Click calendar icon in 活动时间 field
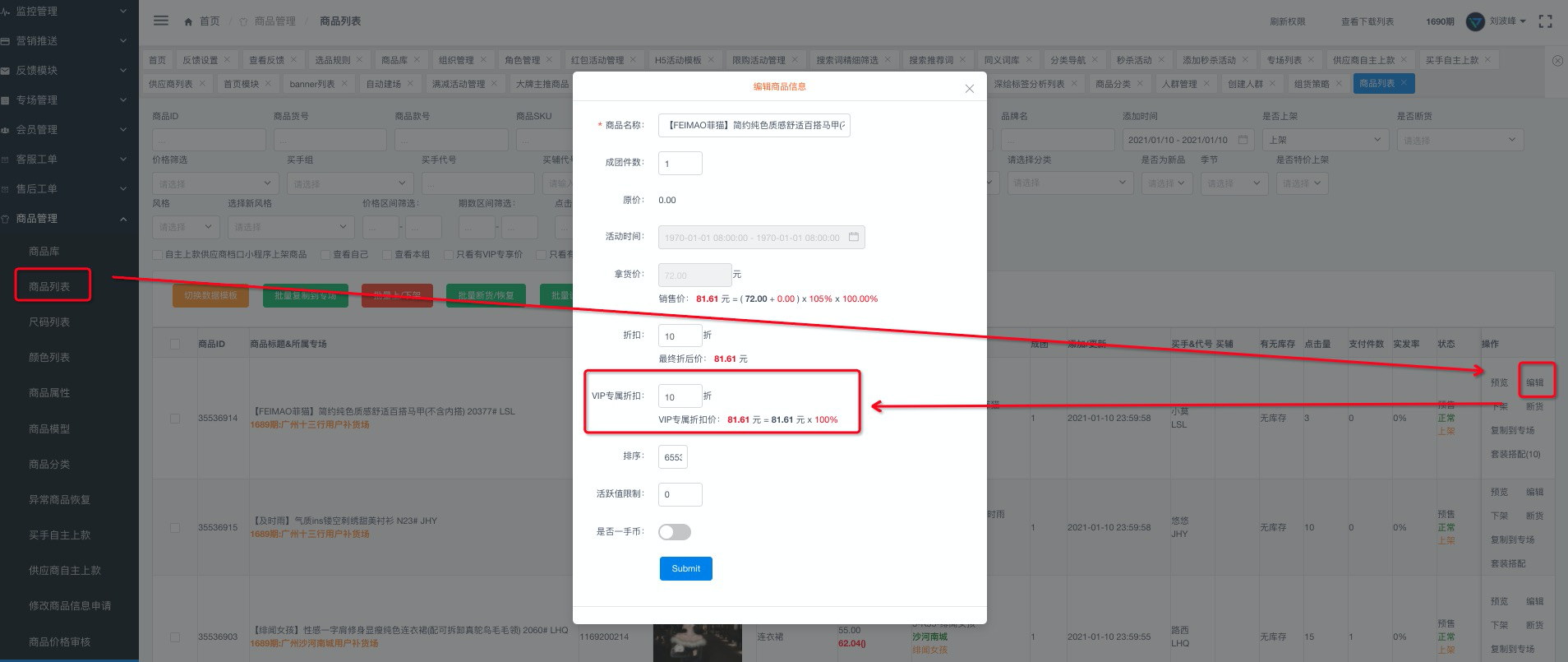Viewport: 1568px width, 662px height. point(853,237)
